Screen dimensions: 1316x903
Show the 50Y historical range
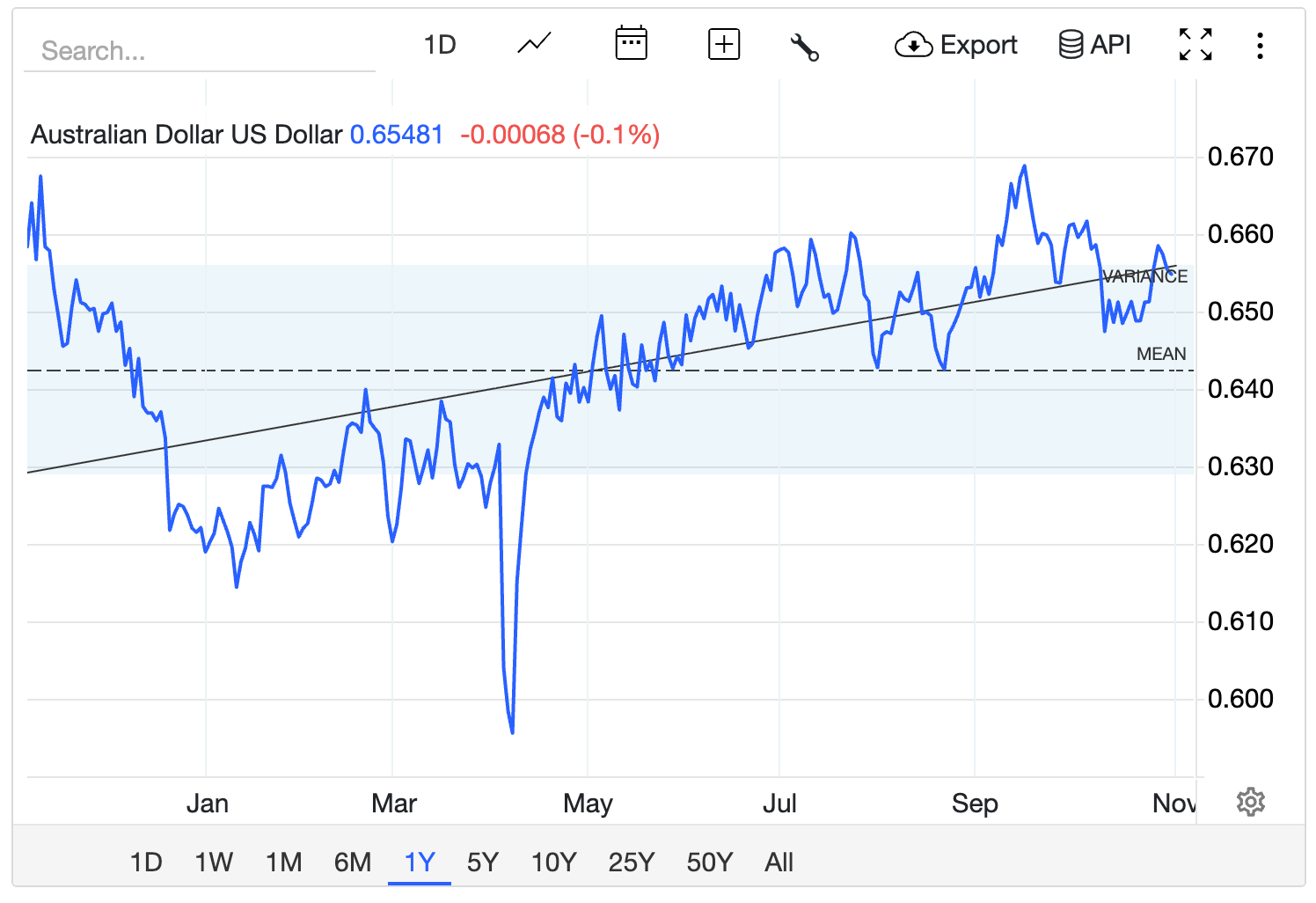click(709, 862)
